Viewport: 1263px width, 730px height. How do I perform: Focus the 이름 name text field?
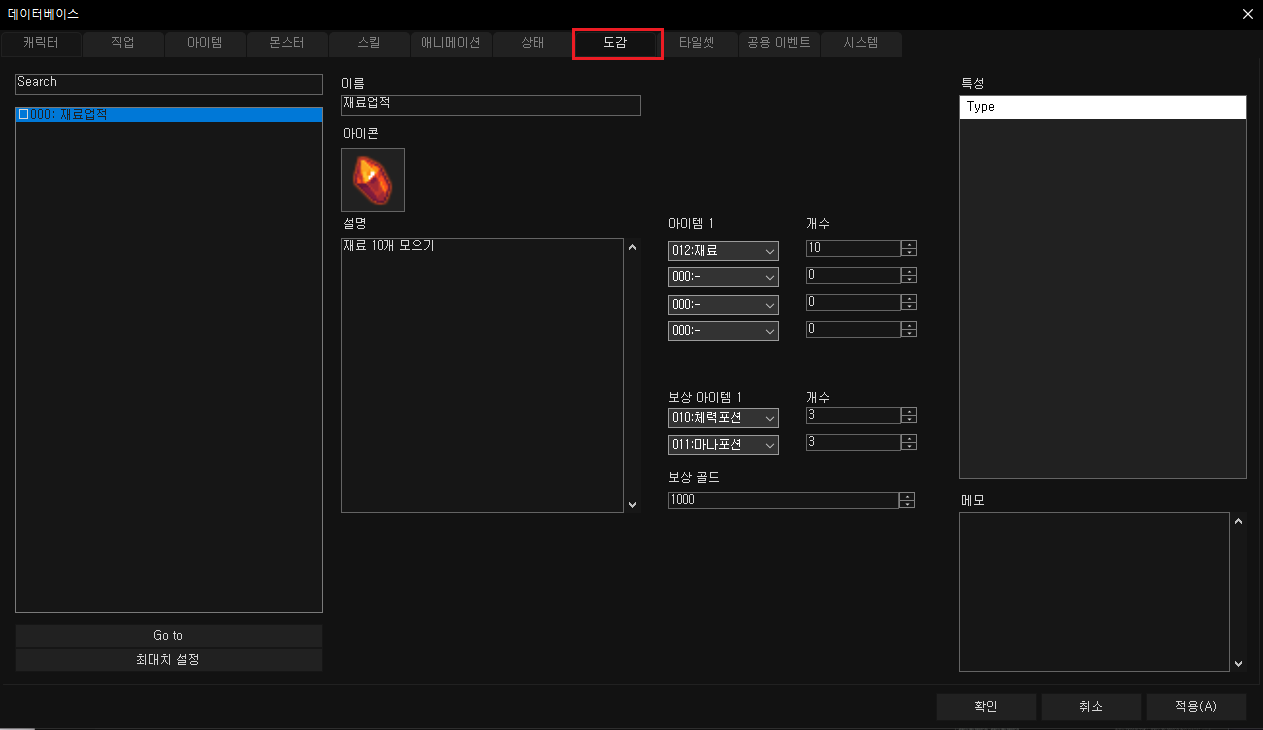tap(490, 105)
